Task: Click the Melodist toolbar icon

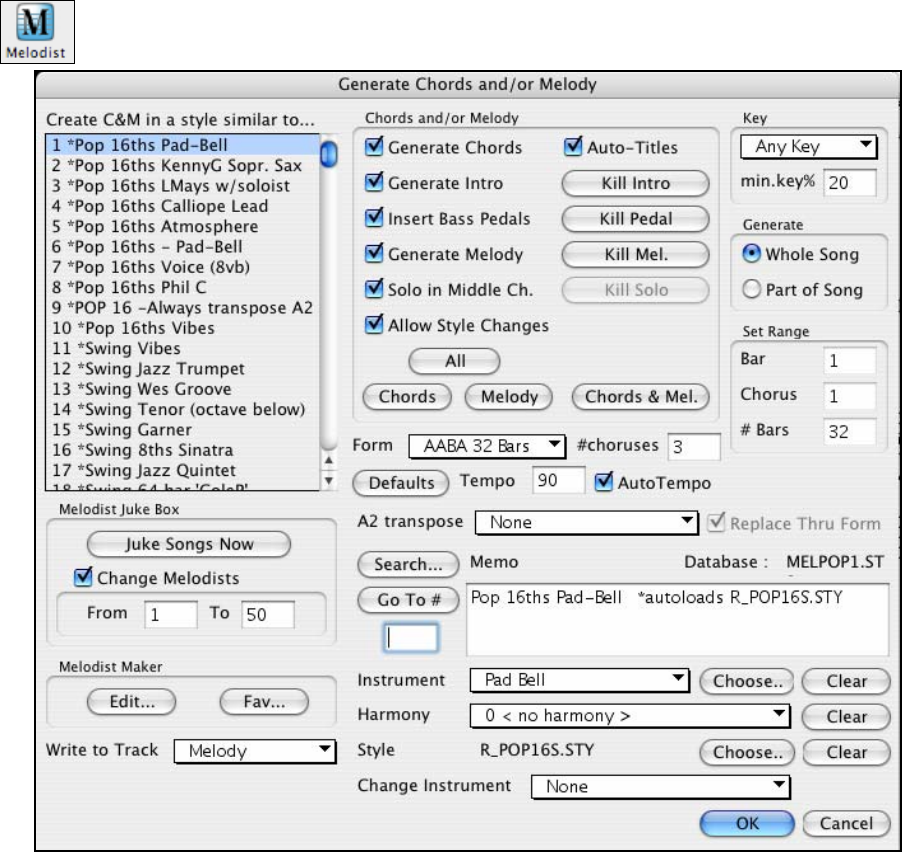Action: point(37,32)
